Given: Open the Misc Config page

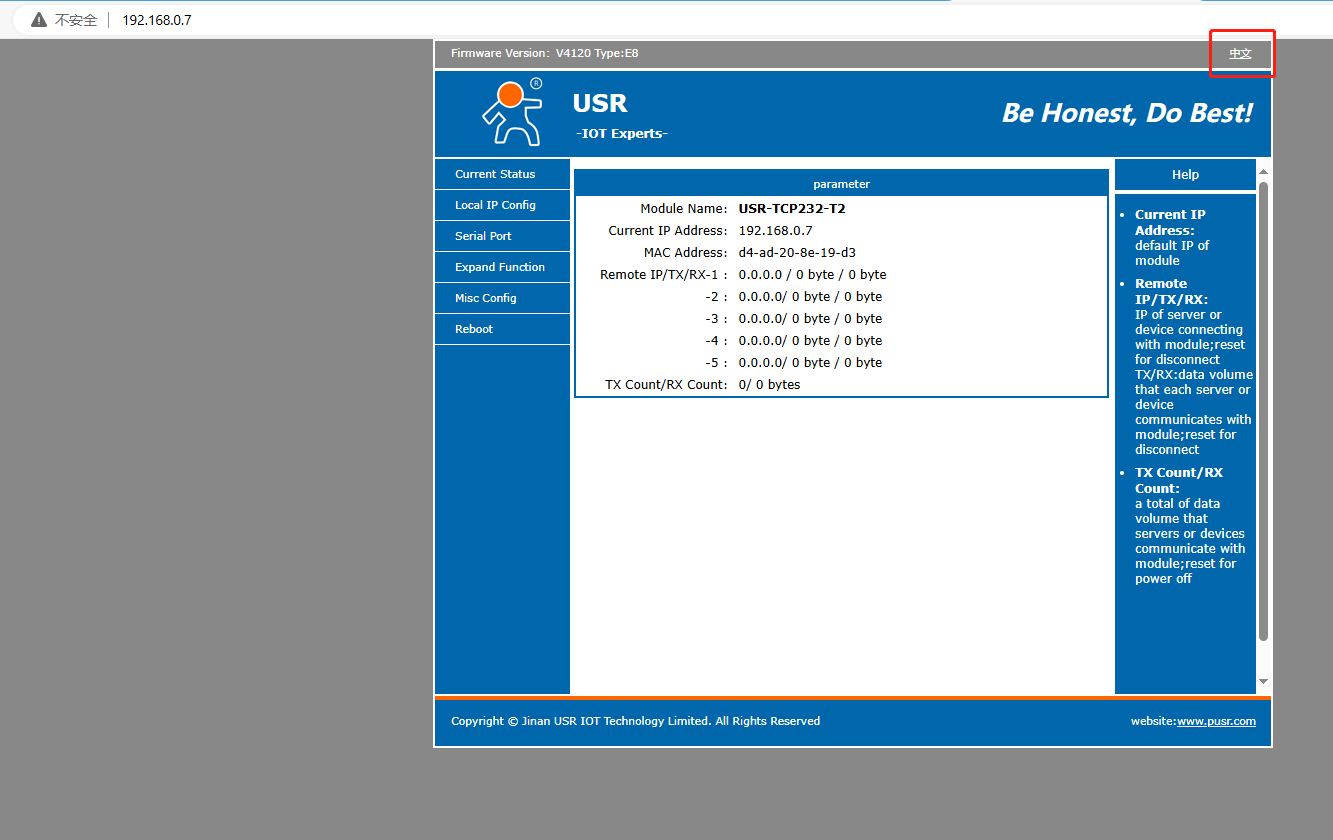Looking at the screenshot, I should pos(486,298).
